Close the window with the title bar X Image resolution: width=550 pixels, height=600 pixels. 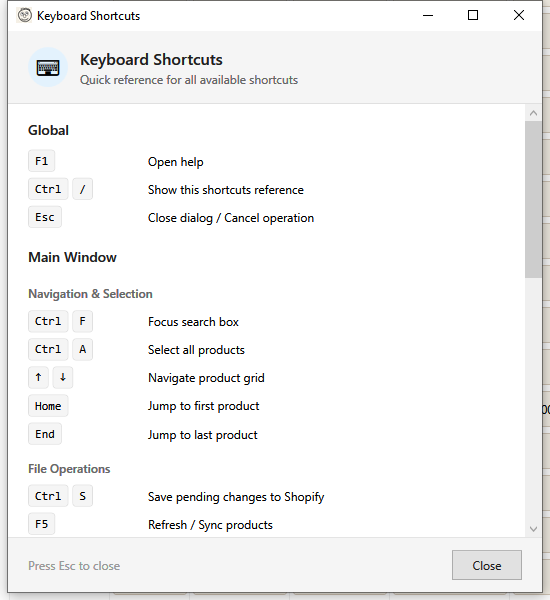coord(519,15)
